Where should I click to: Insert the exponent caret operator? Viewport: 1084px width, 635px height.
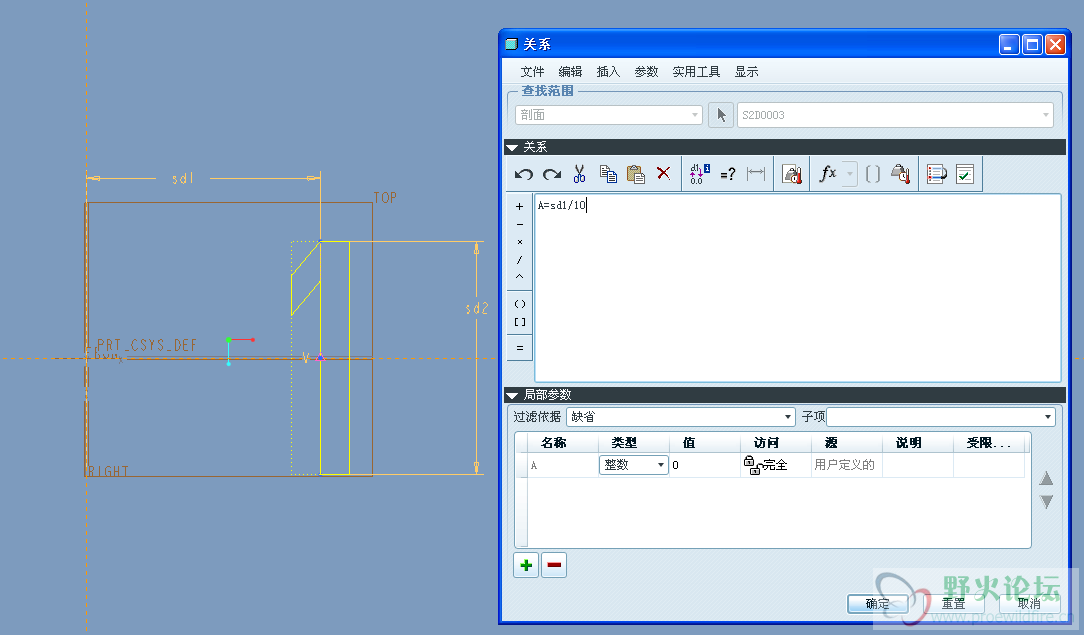click(x=520, y=276)
